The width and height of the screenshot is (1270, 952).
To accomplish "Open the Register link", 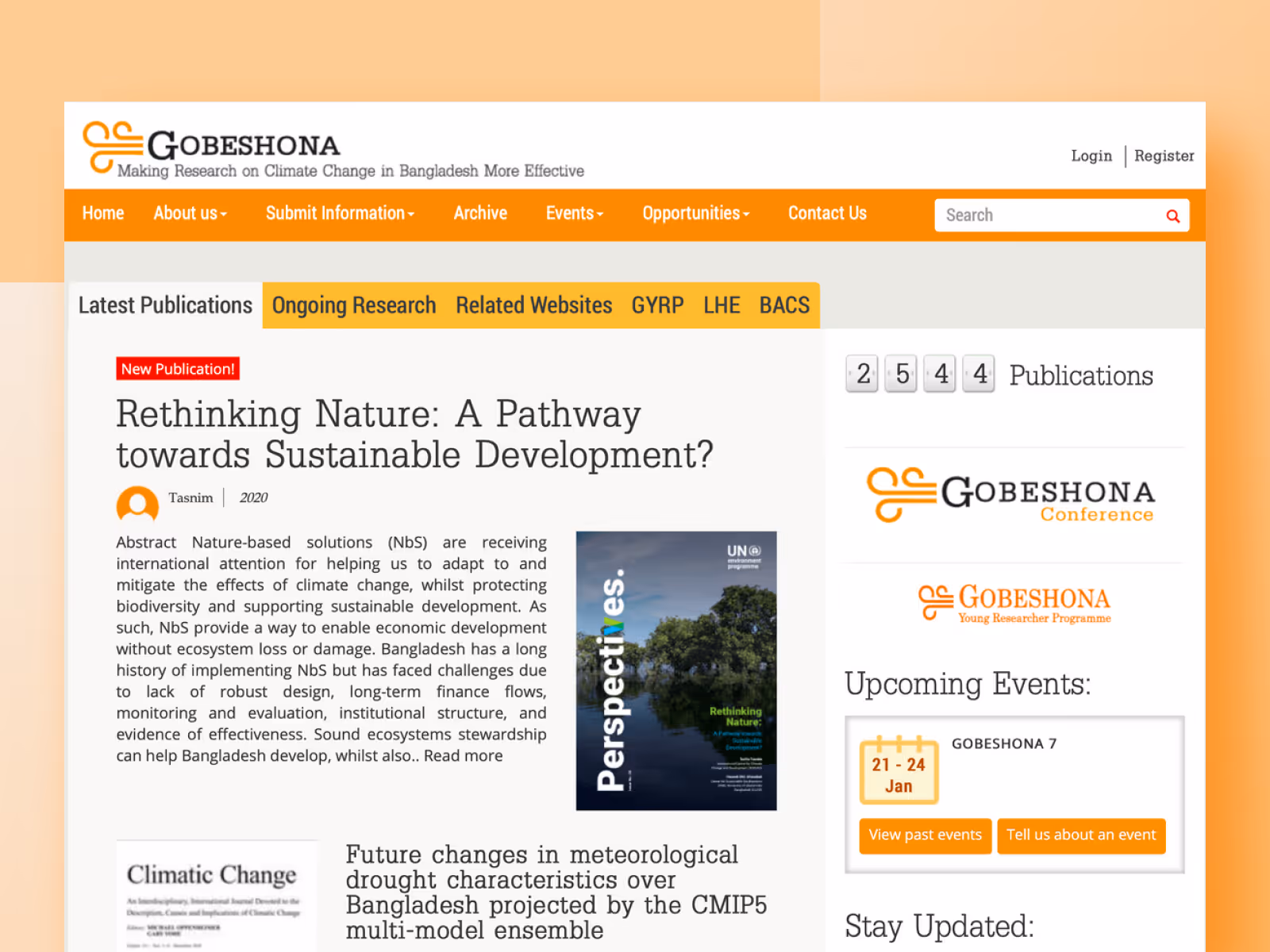I will [x=1164, y=155].
